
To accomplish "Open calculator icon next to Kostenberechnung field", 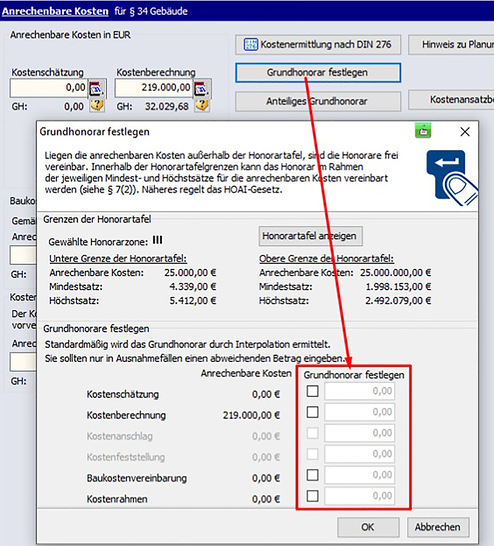I will 201,88.
